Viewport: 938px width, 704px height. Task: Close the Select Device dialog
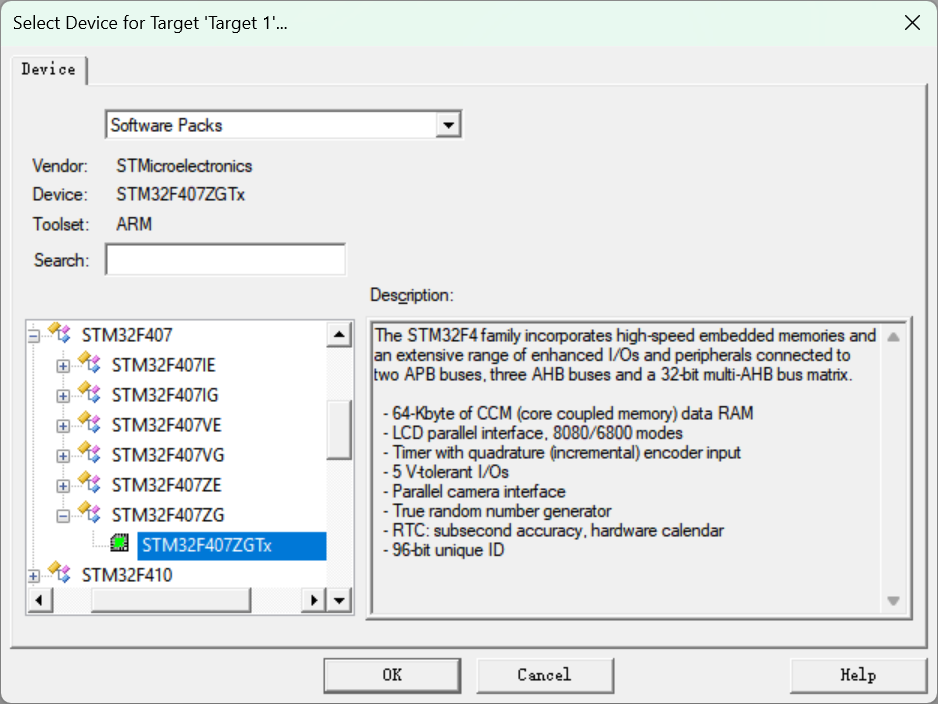pos(912,23)
